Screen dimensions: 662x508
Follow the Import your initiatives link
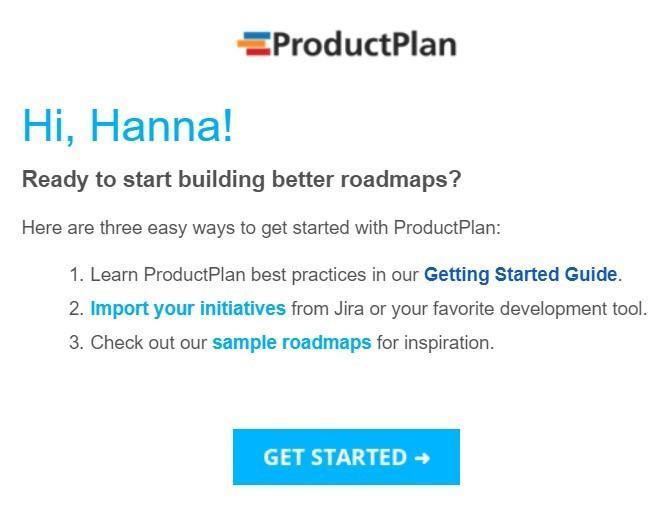[188, 308]
